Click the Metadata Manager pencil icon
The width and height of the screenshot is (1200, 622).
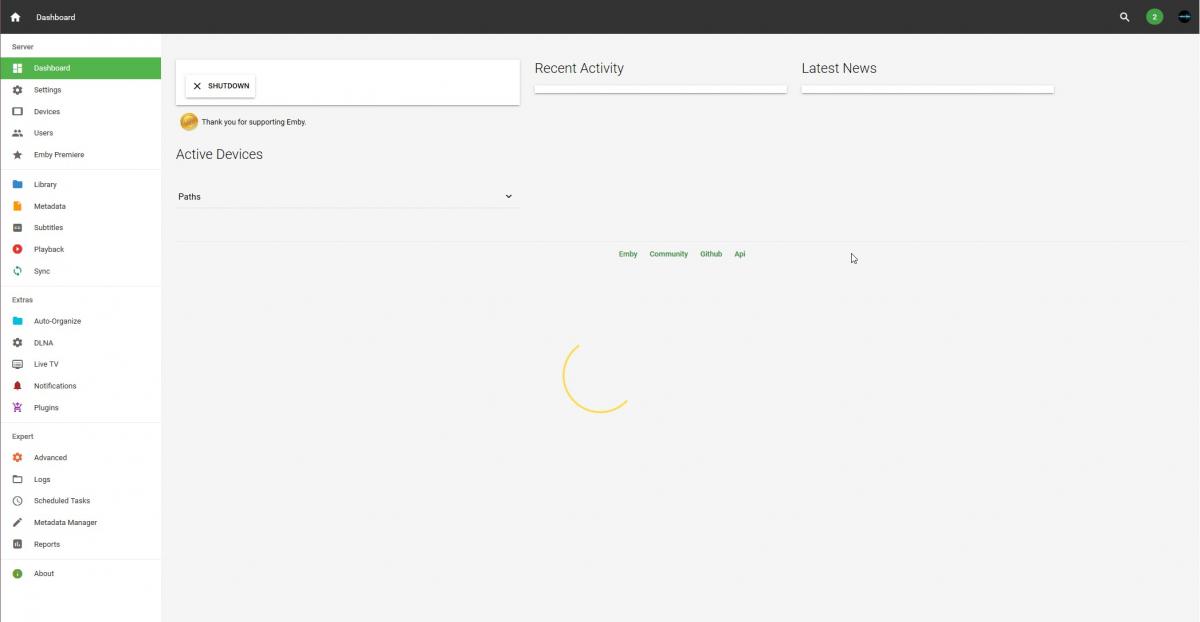[x=17, y=523]
